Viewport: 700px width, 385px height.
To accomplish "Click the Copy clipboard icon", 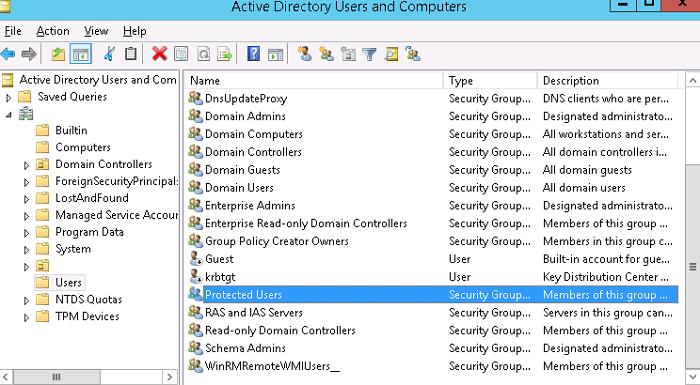I will click(130, 54).
